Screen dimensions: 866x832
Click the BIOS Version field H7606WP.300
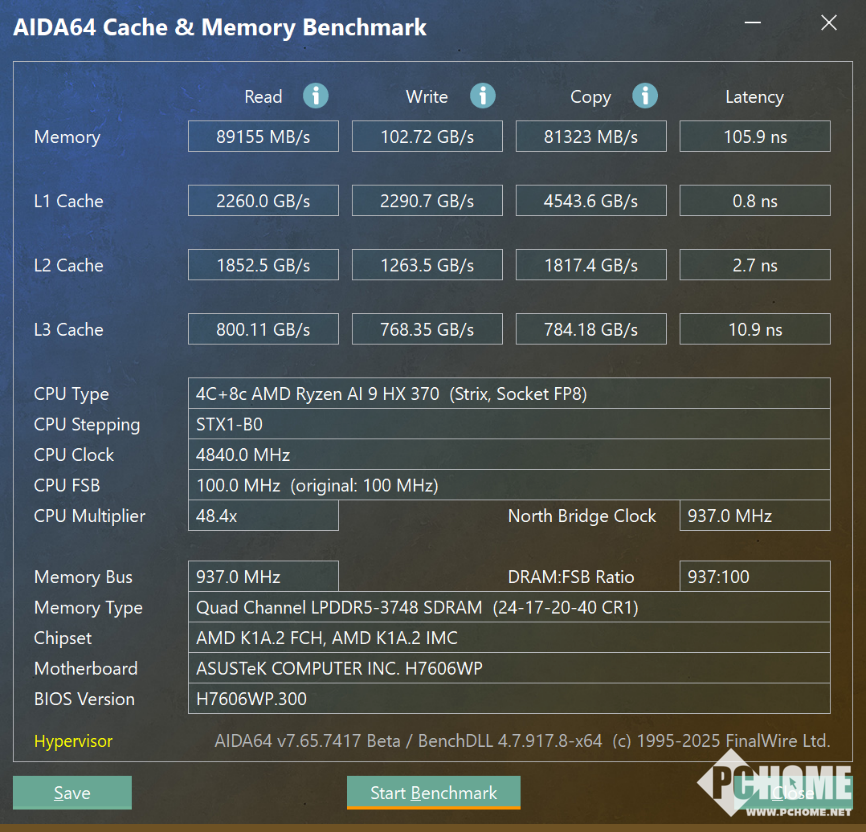click(509, 698)
